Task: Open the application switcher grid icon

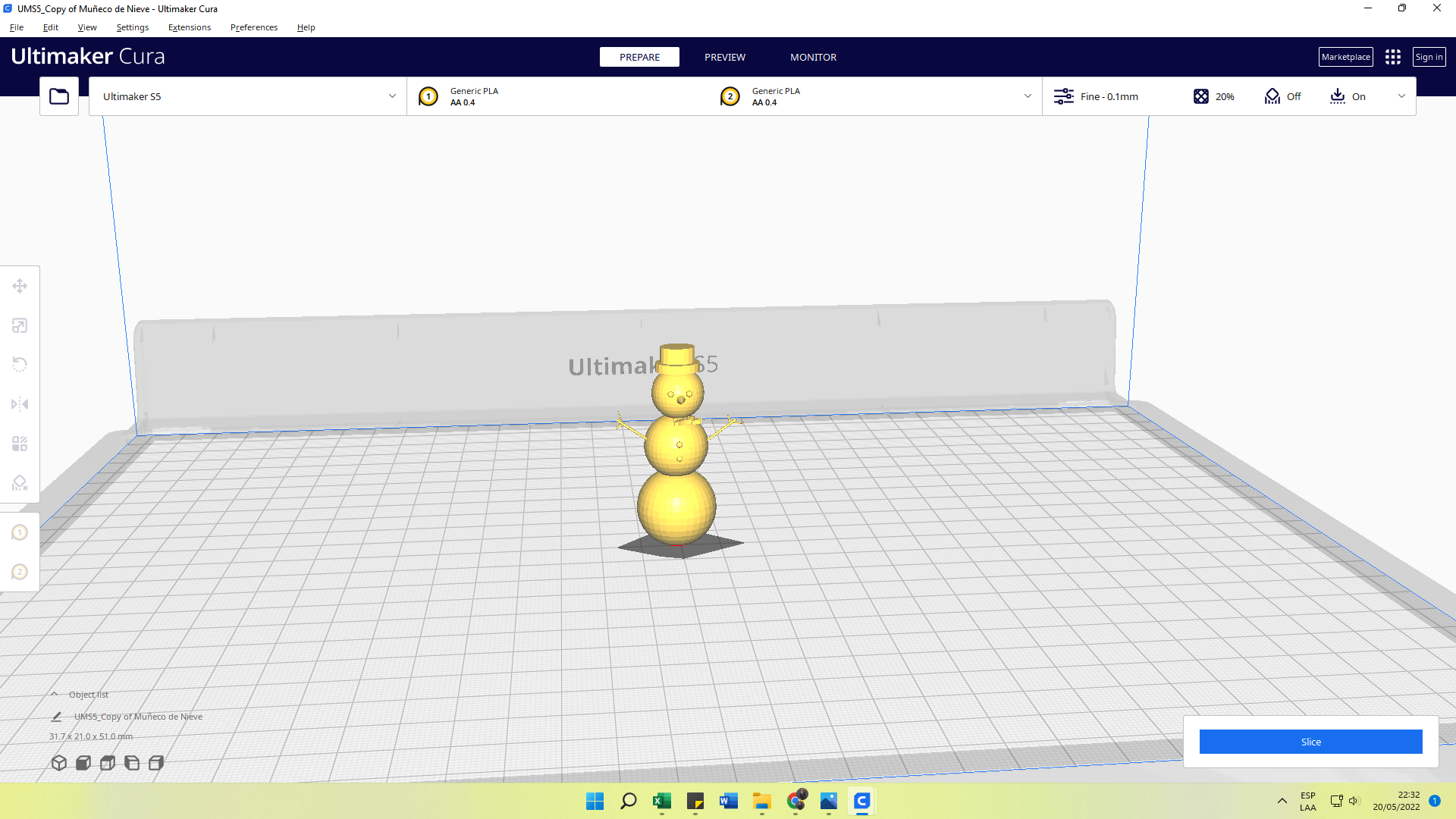Action: point(1392,57)
